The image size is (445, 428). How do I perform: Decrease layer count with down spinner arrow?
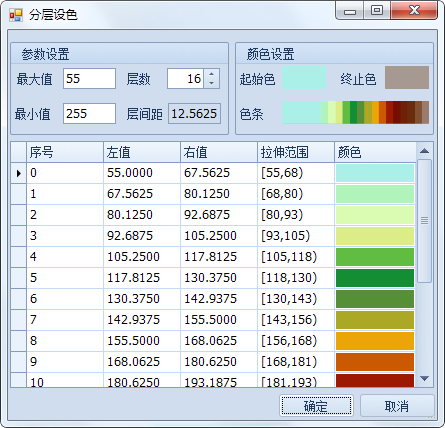click(211, 83)
